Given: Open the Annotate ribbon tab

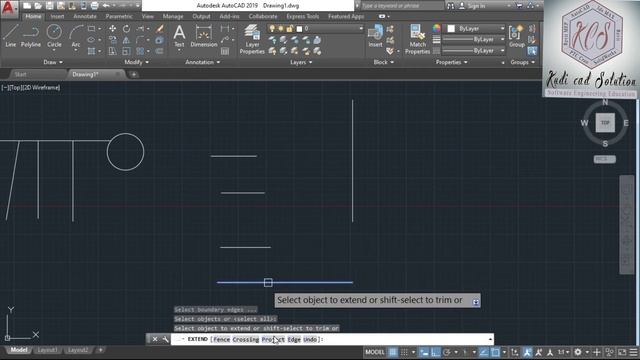Looking at the screenshot, I should [84, 16].
